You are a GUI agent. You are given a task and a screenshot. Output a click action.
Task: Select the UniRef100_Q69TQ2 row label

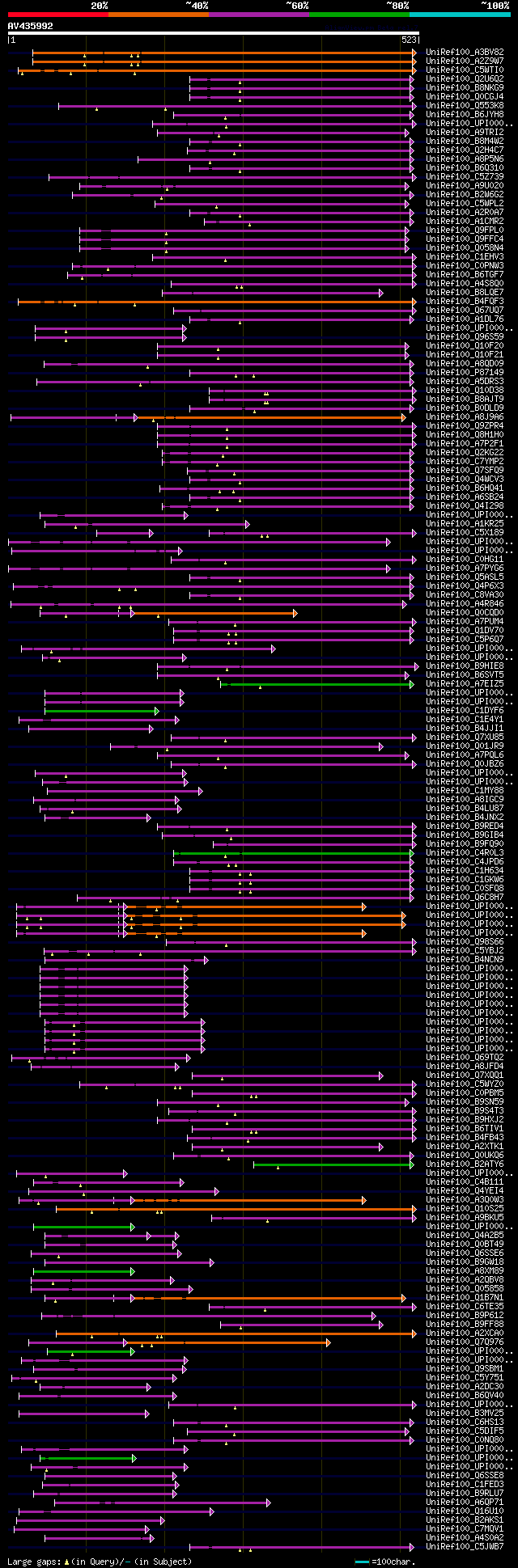465,1057
